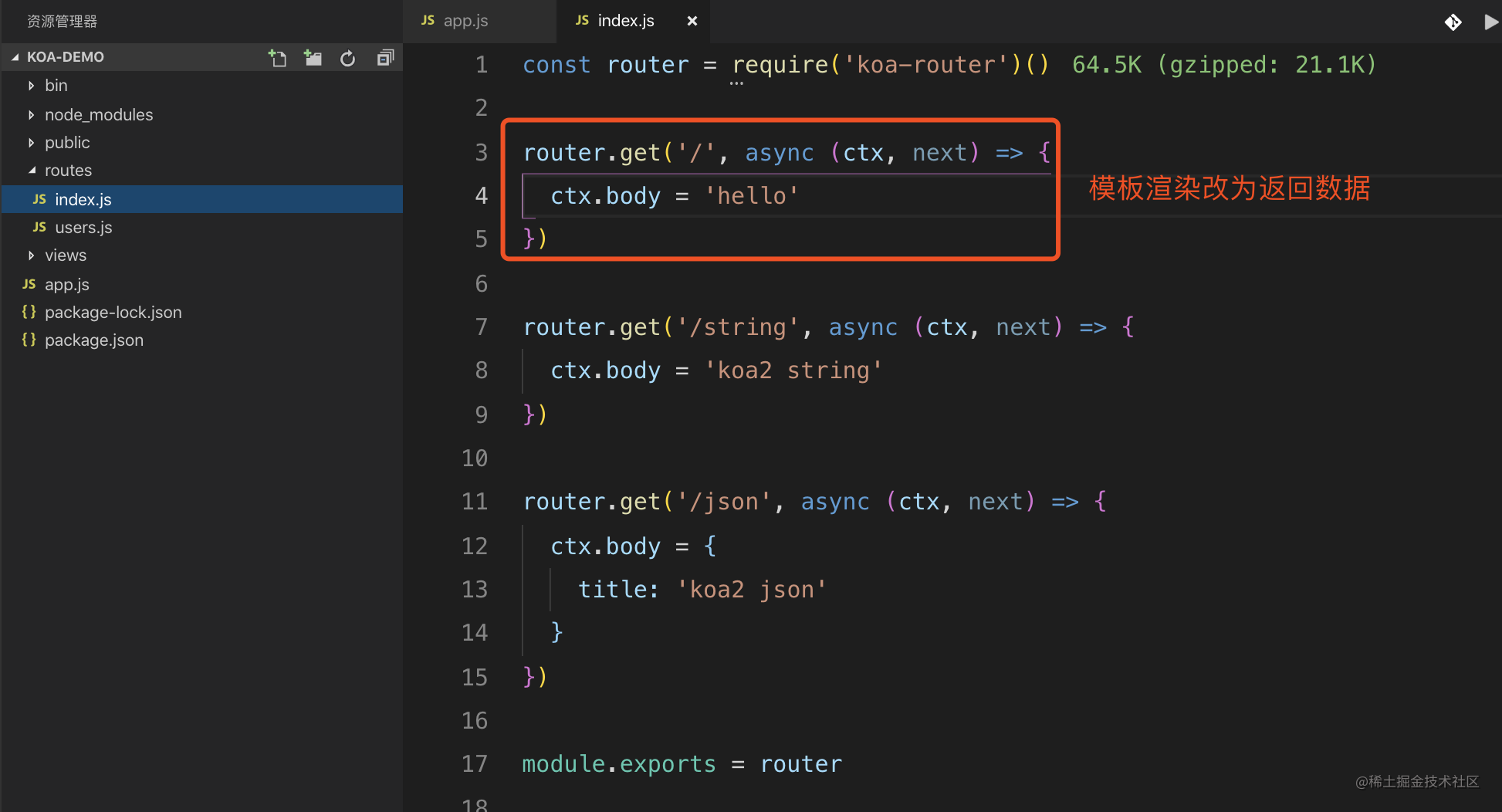
Task: Collapse all folders in explorer
Action: pos(385,58)
